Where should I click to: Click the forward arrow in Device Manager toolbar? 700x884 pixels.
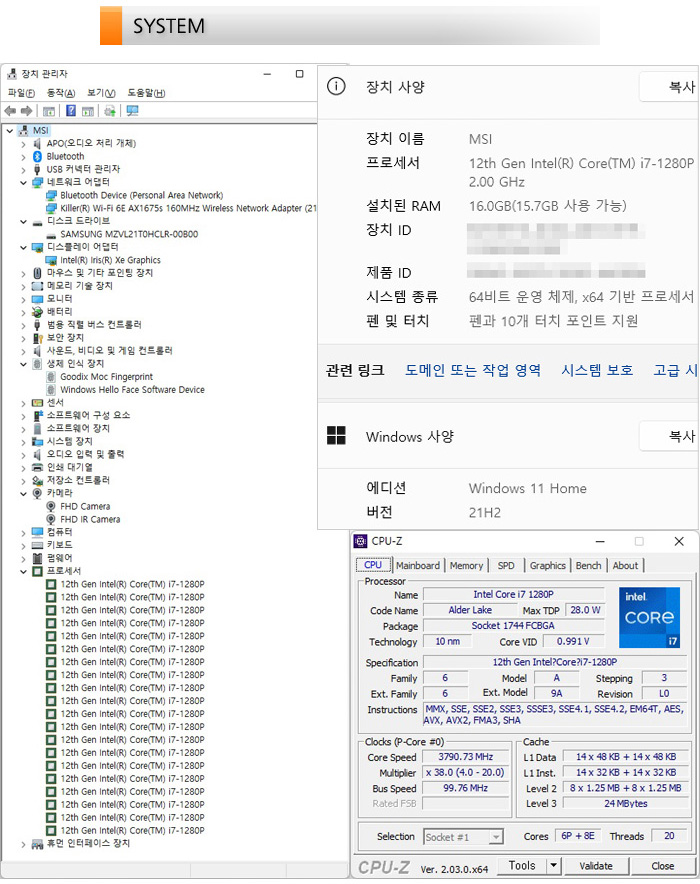pyautogui.click(x=26, y=111)
